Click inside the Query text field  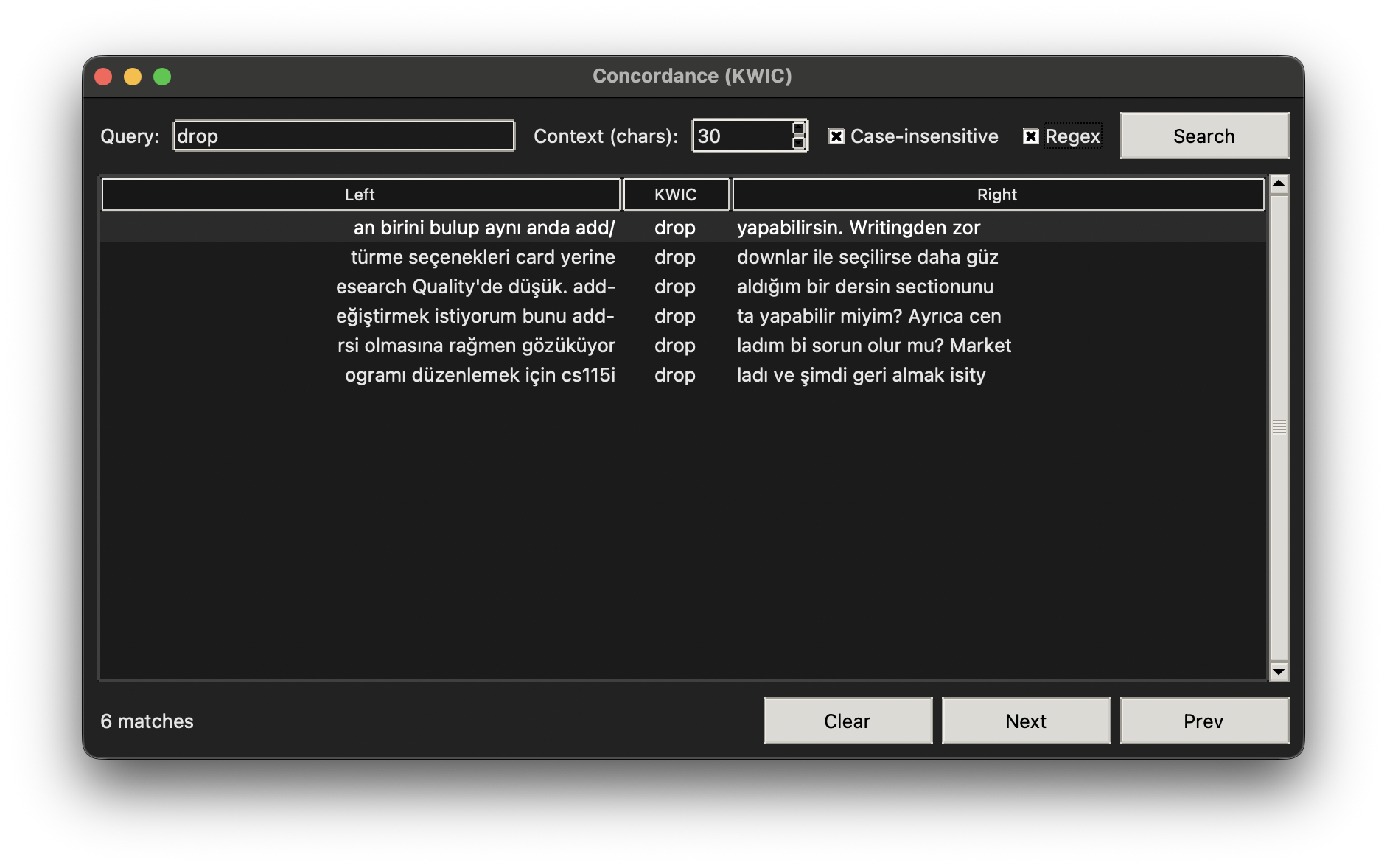coord(343,136)
